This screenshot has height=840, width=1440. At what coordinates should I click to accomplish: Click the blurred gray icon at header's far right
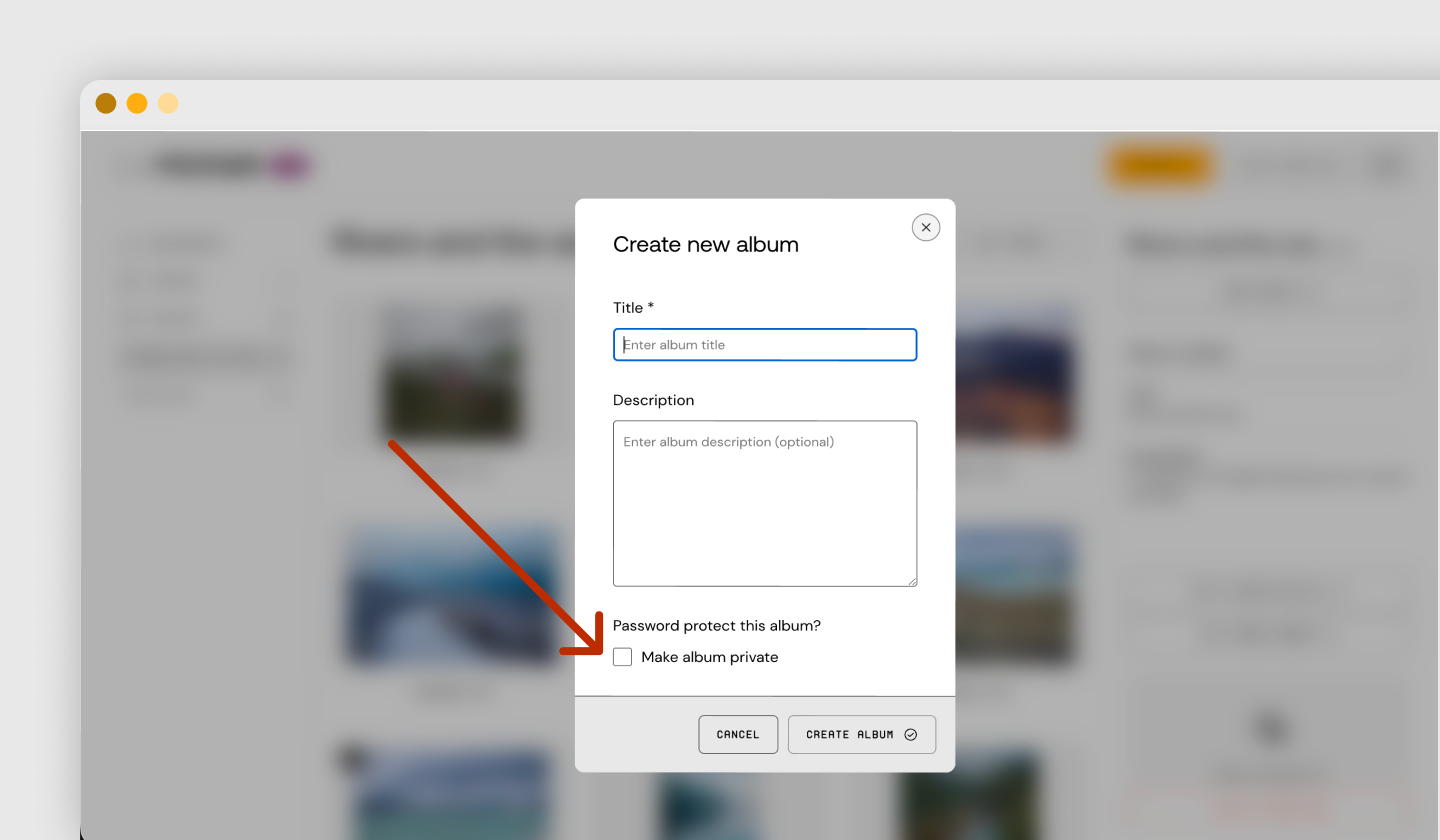click(1388, 166)
